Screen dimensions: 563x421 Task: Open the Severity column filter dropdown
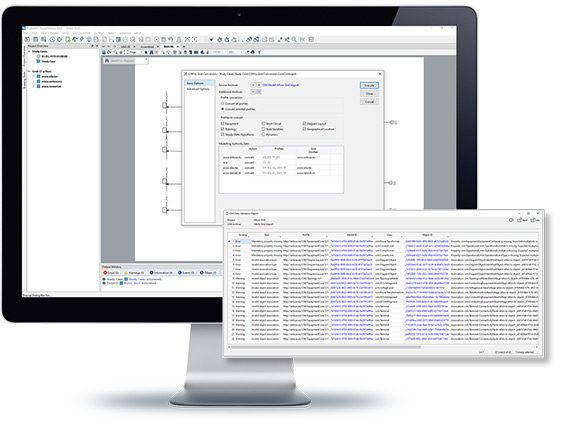pos(248,236)
